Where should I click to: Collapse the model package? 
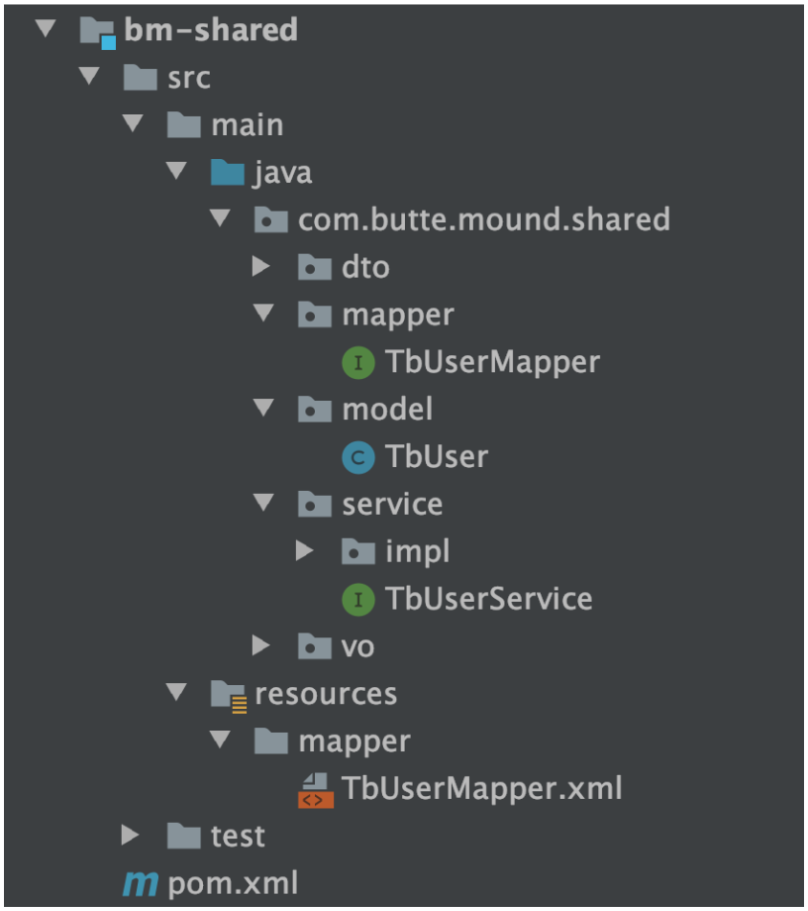tap(263, 409)
